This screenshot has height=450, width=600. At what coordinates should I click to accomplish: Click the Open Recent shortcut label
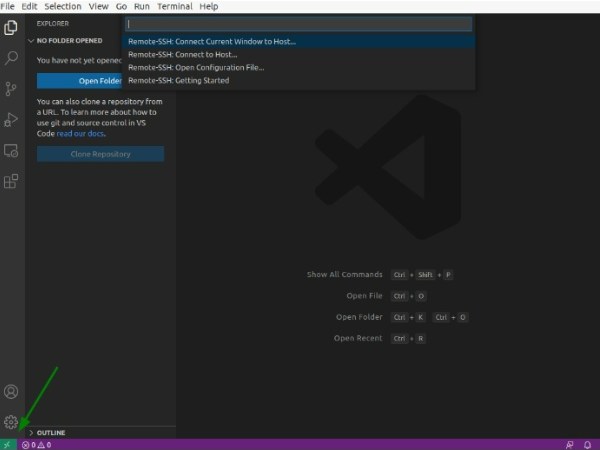click(x=358, y=338)
